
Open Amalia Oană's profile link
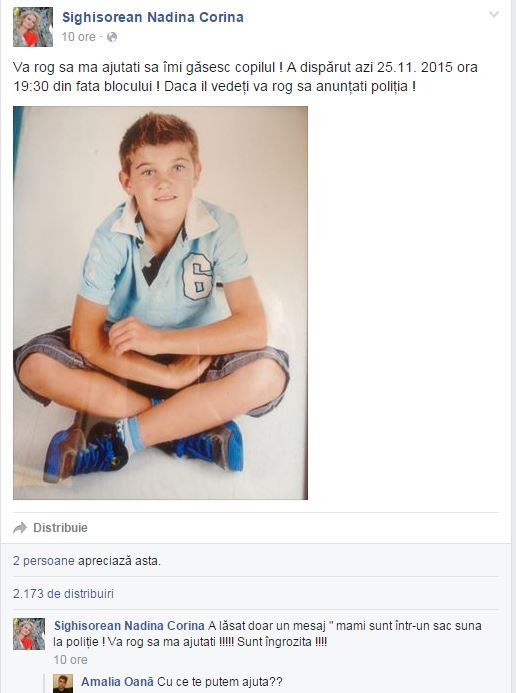[x=117, y=682]
